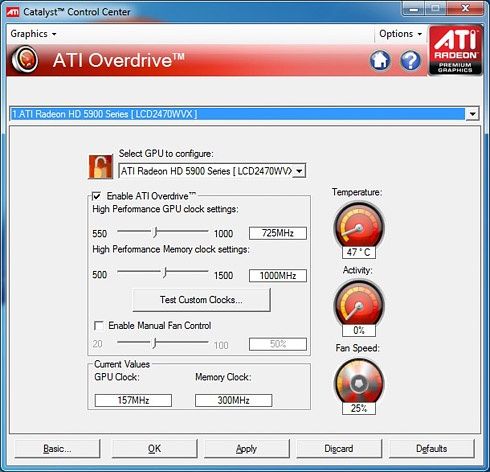This screenshot has height=472, width=490.
Task: Click the padlock unlock Overdrive icon
Action: pos(100,167)
